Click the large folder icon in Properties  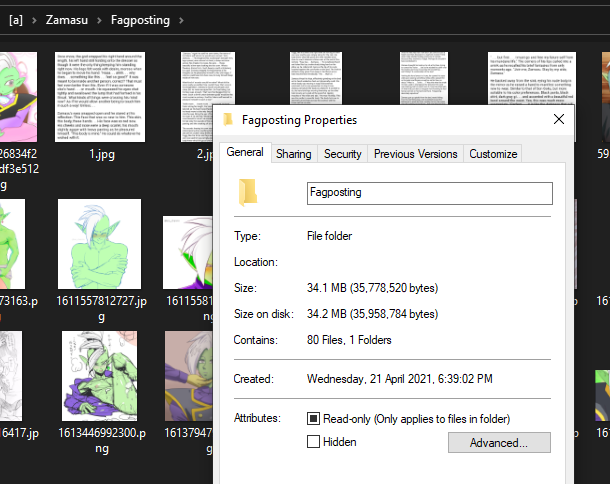click(x=247, y=192)
